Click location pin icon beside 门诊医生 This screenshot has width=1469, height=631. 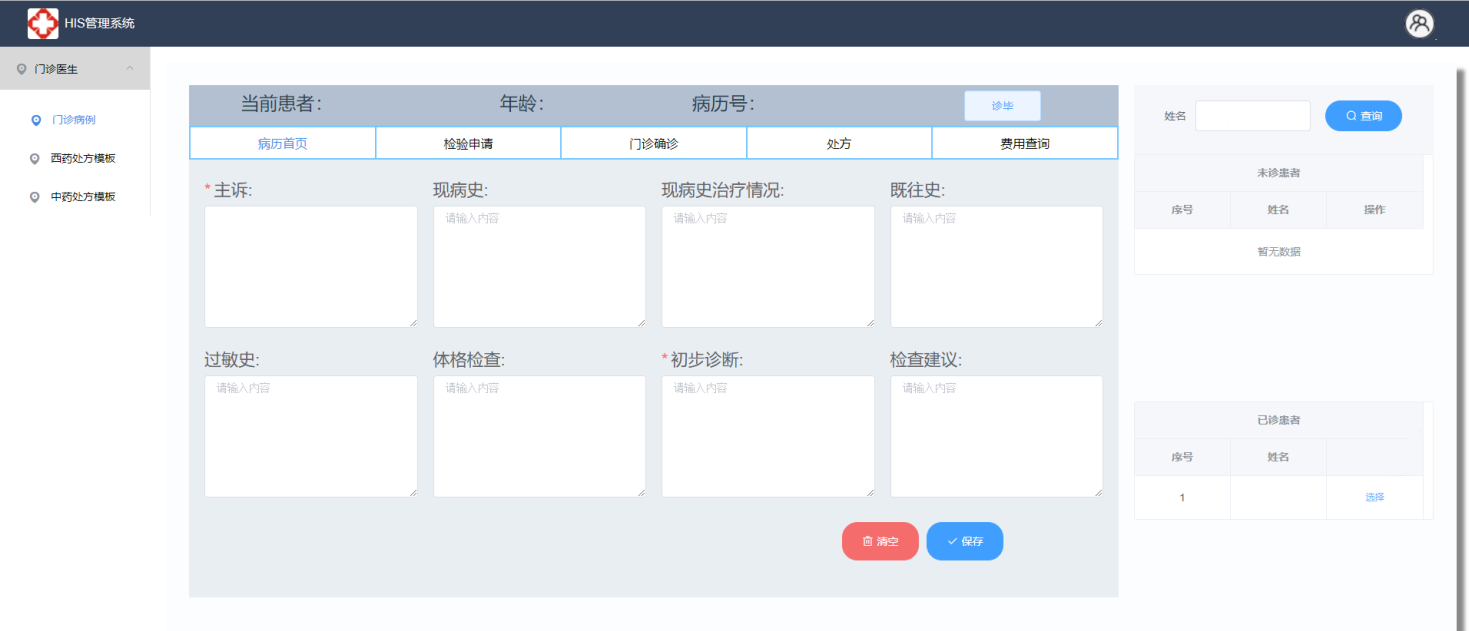[x=22, y=69]
